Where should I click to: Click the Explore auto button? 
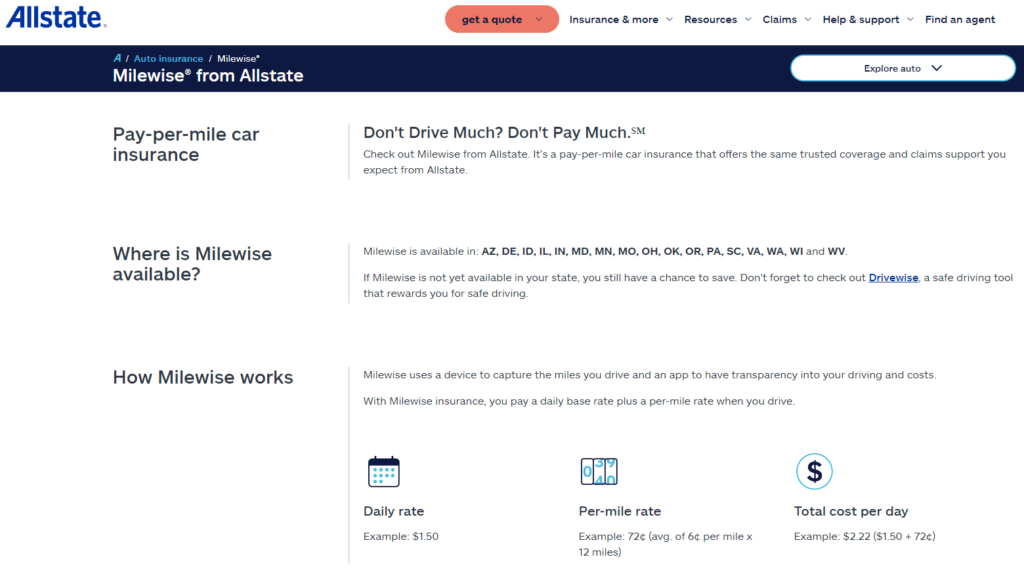(x=902, y=68)
